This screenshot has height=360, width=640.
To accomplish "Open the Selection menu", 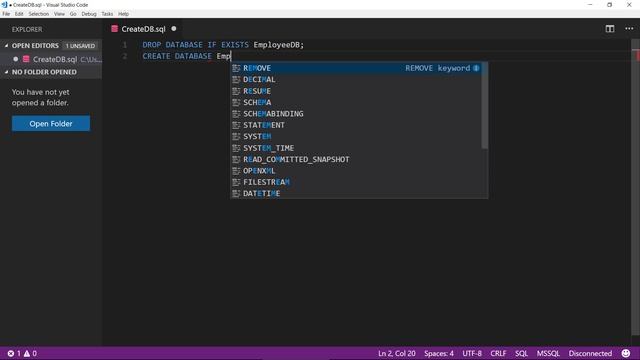I will click(39, 14).
